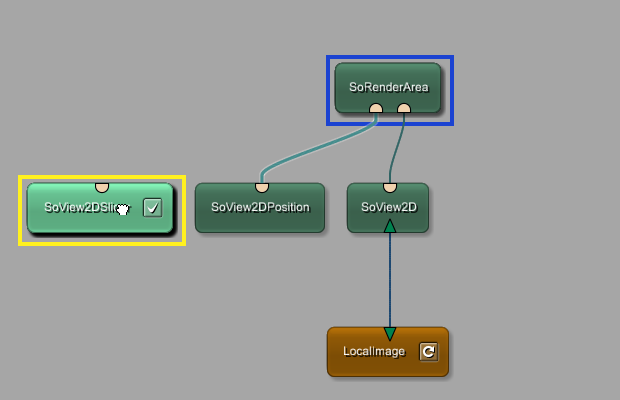The image size is (620, 400).
Task: Select the orange LocalImage module
Action: click(x=370, y=352)
